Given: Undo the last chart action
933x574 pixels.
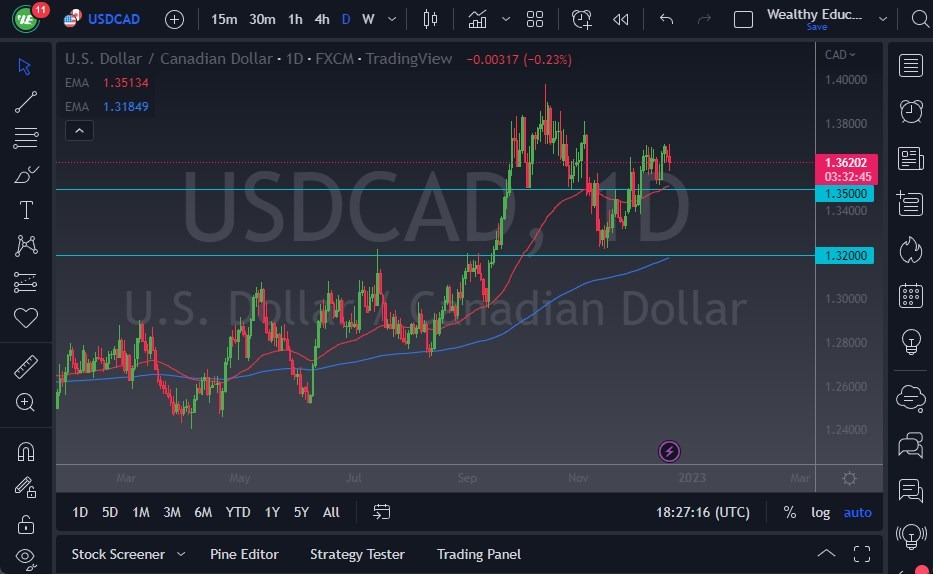Looking at the screenshot, I should pyautogui.click(x=666, y=20).
